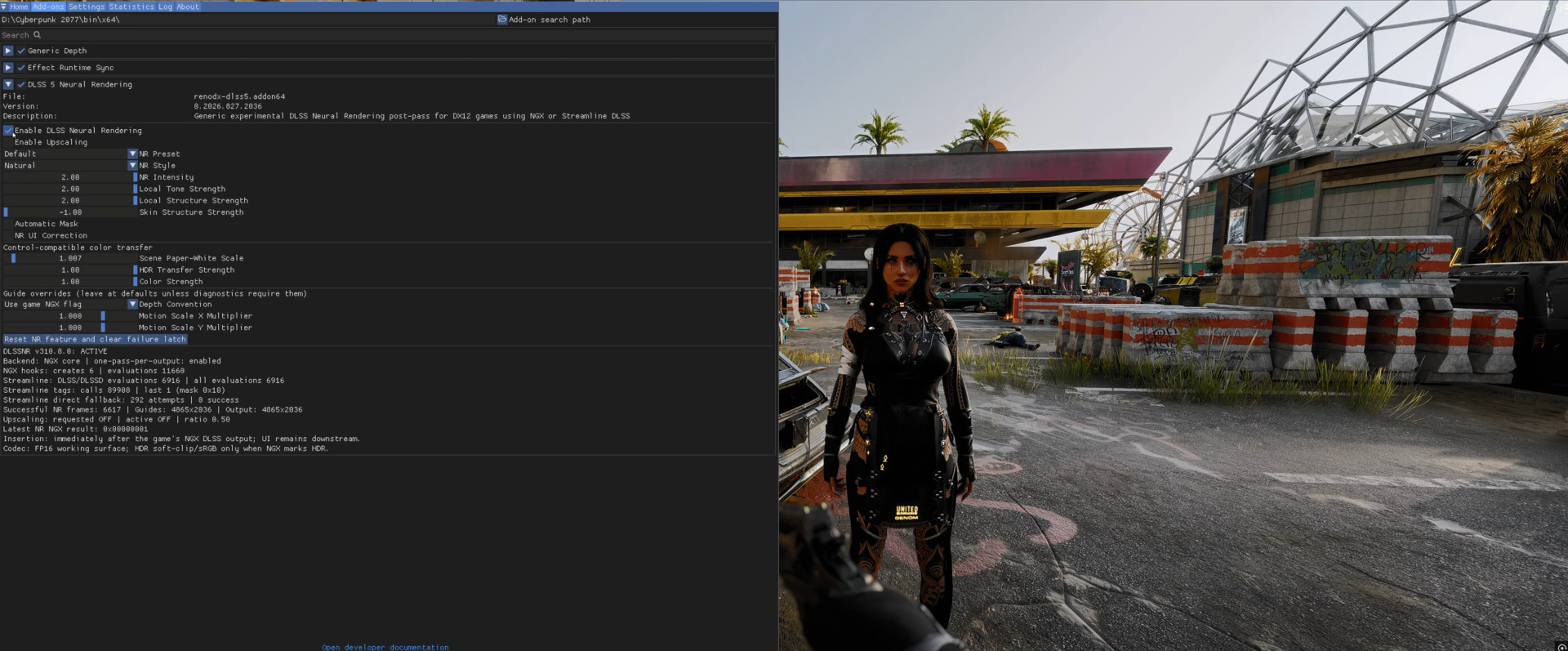Toggle Enable DLSS Neural Rendering checkbox
The height and width of the screenshot is (651, 1568).
pyautogui.click(x=8, y=131)
